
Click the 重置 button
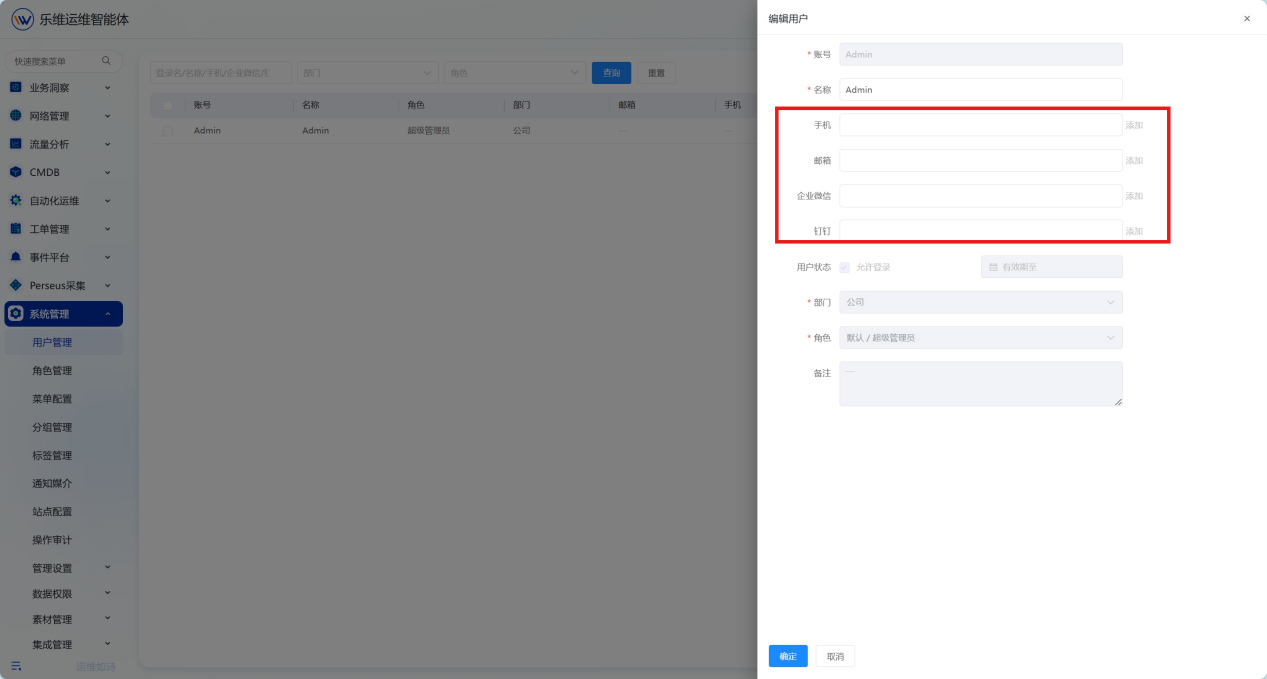click(x=656, y=73)
